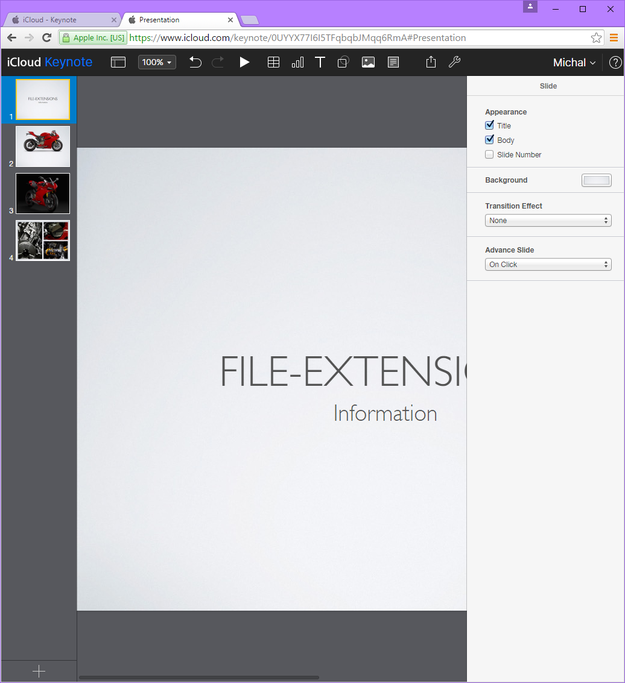The image size is (625, 683).
Task: Select slide 4 collage thumbnail
Action: 43,240
